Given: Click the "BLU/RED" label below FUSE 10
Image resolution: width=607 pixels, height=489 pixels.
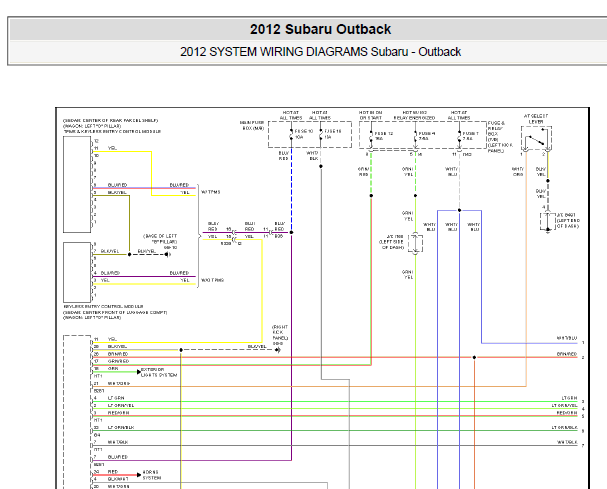Looking at the screenshot, I should [x=283, y=156].
